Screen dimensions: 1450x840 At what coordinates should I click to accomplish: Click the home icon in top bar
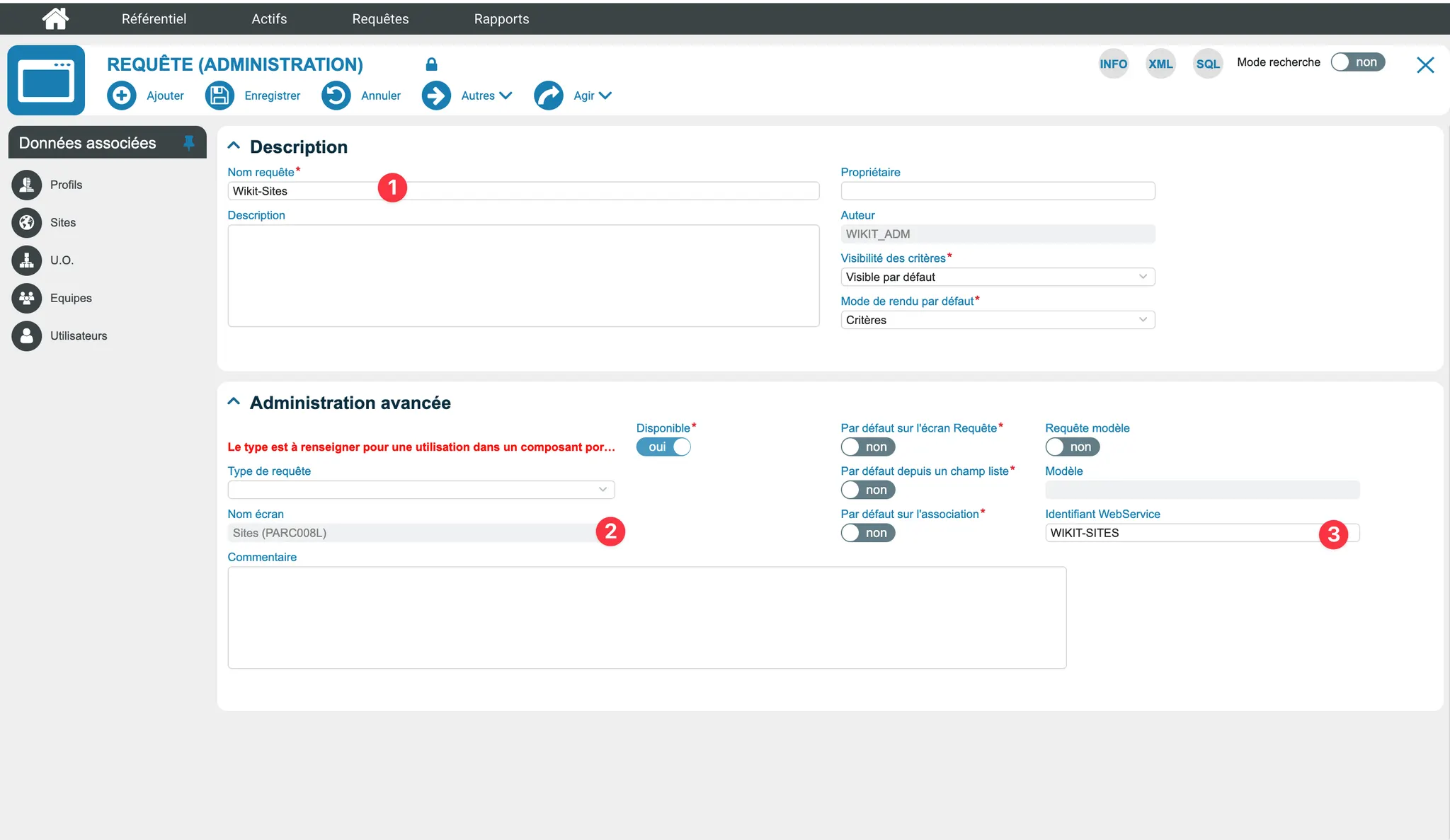[55, 18]
